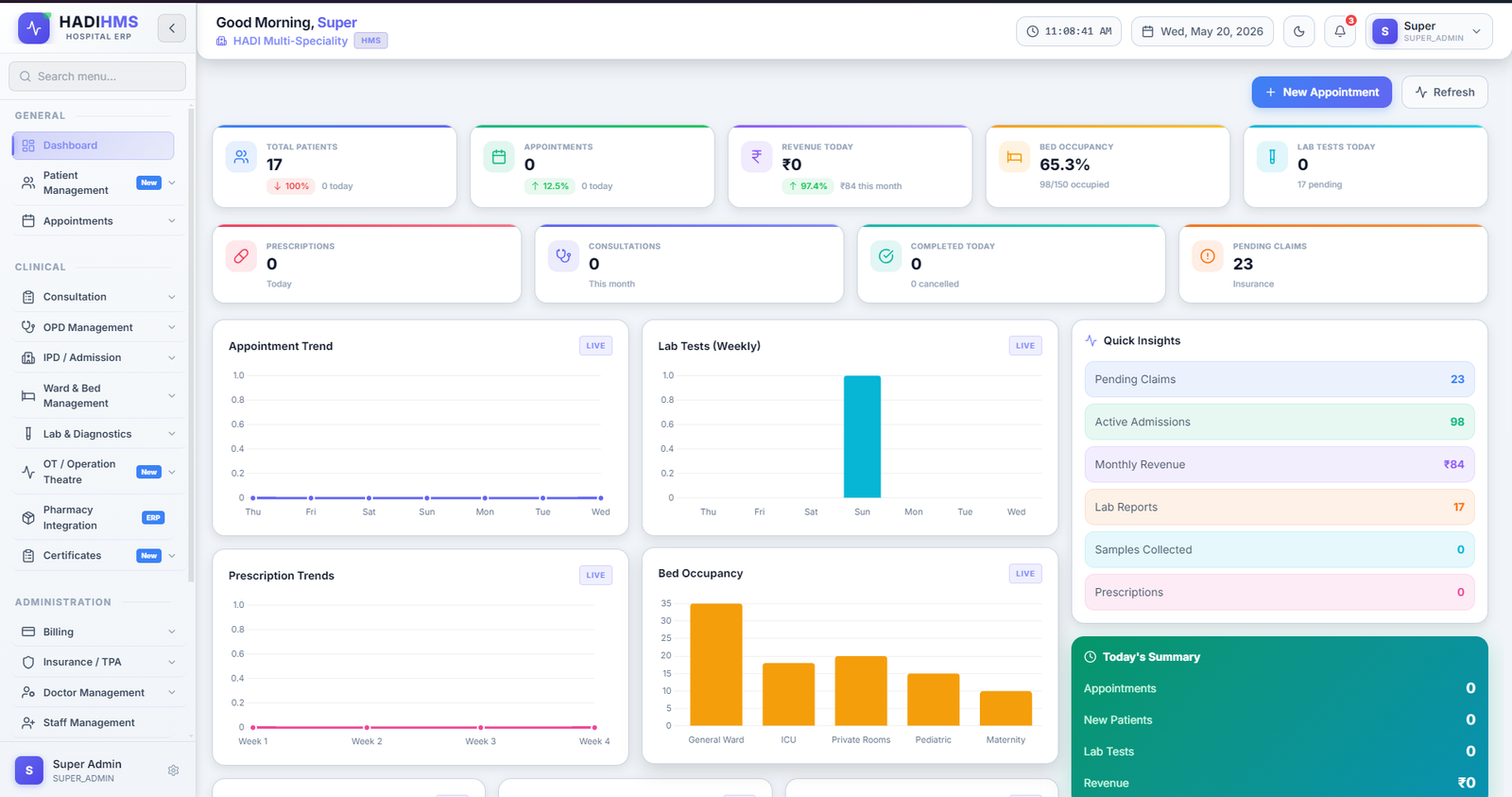Click the Lab Tests Today test tube icon

click(1272, 157)
